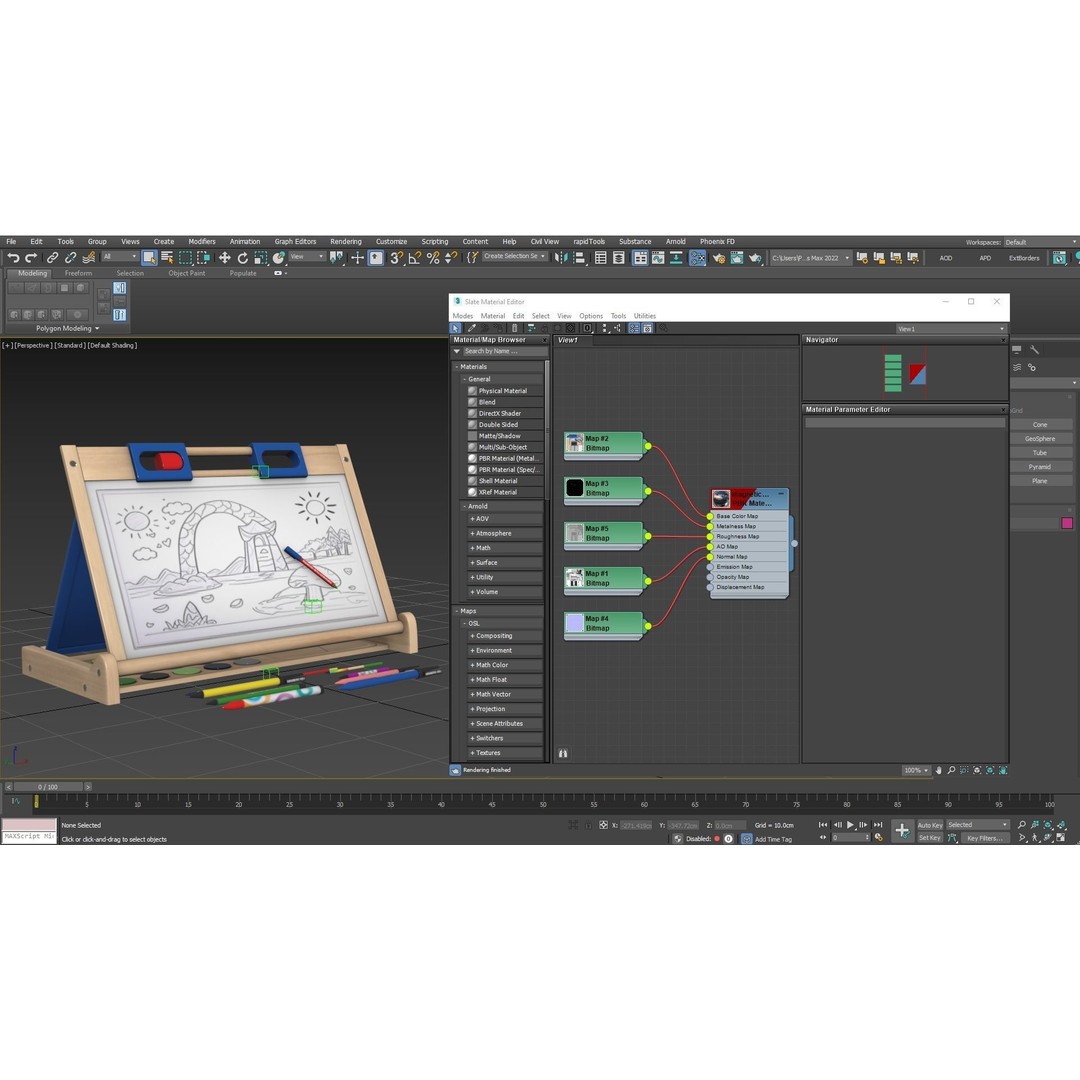Open the Curve Editor icon
1080x1080 pixels.
pyautogui.click(x=658, y=258)
